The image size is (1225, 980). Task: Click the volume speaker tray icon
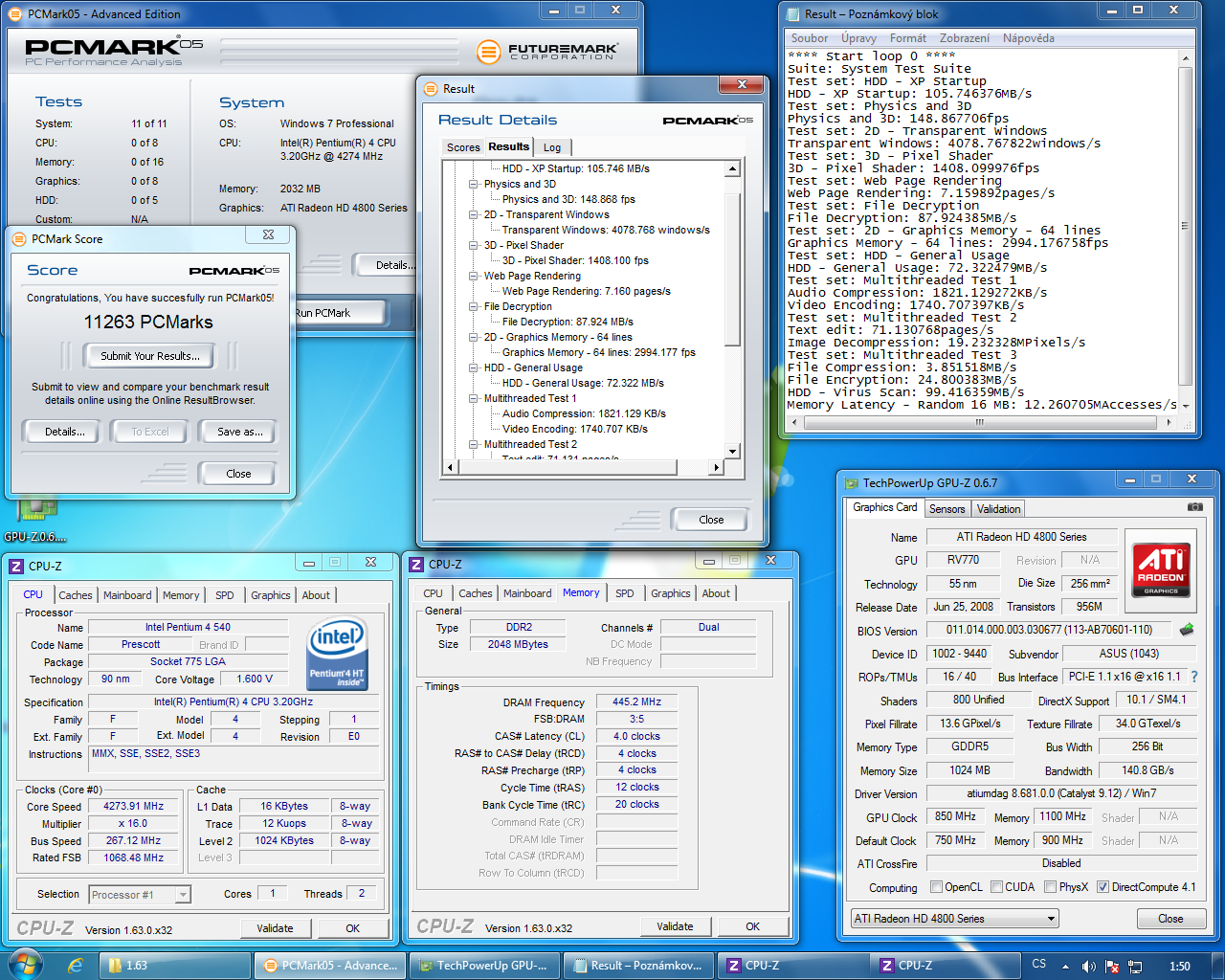pos(1088,967)
